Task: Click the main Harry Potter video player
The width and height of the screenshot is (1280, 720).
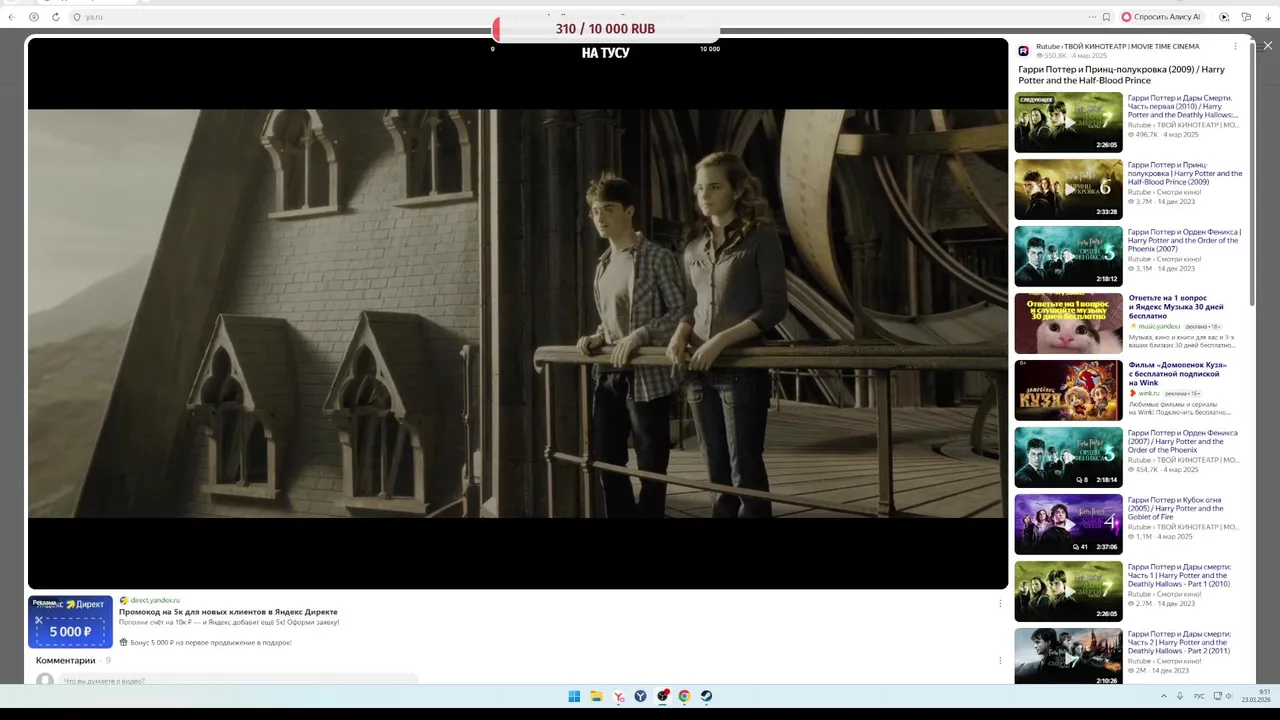Action: 518,313
